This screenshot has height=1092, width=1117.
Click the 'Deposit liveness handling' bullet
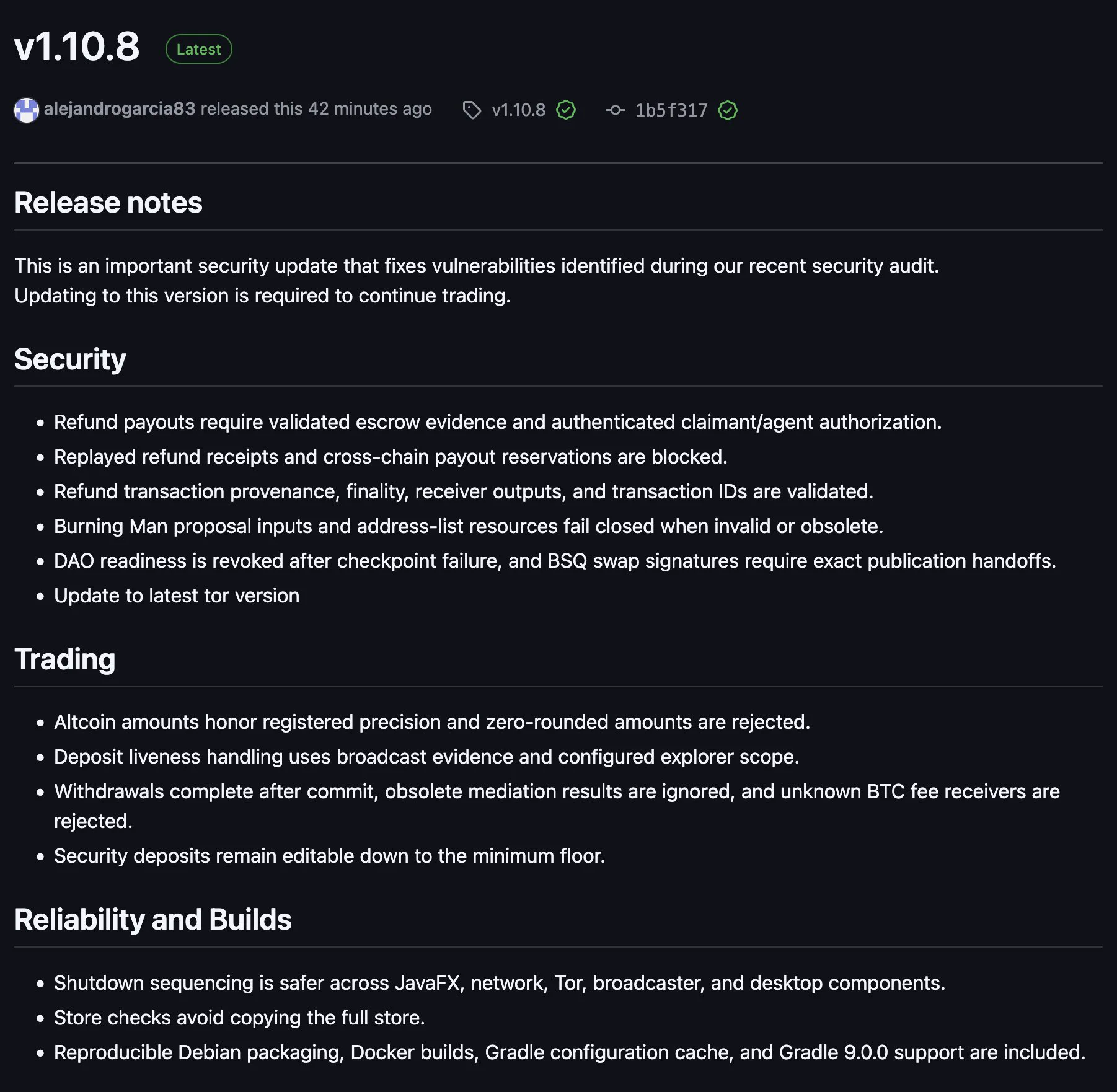click(x=426, y=757)
